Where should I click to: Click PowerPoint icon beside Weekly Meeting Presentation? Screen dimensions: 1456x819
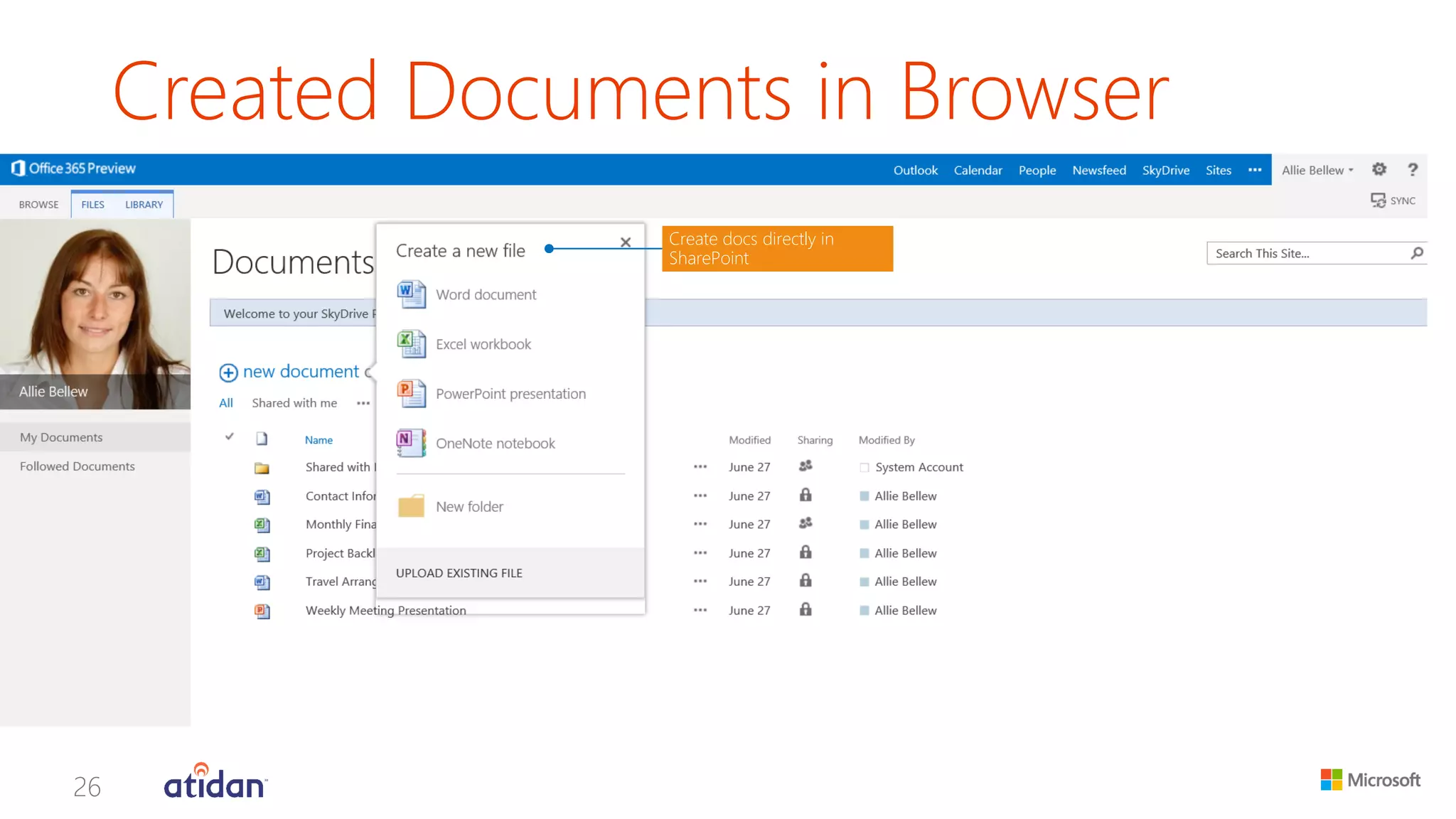[x=262, y=611]
